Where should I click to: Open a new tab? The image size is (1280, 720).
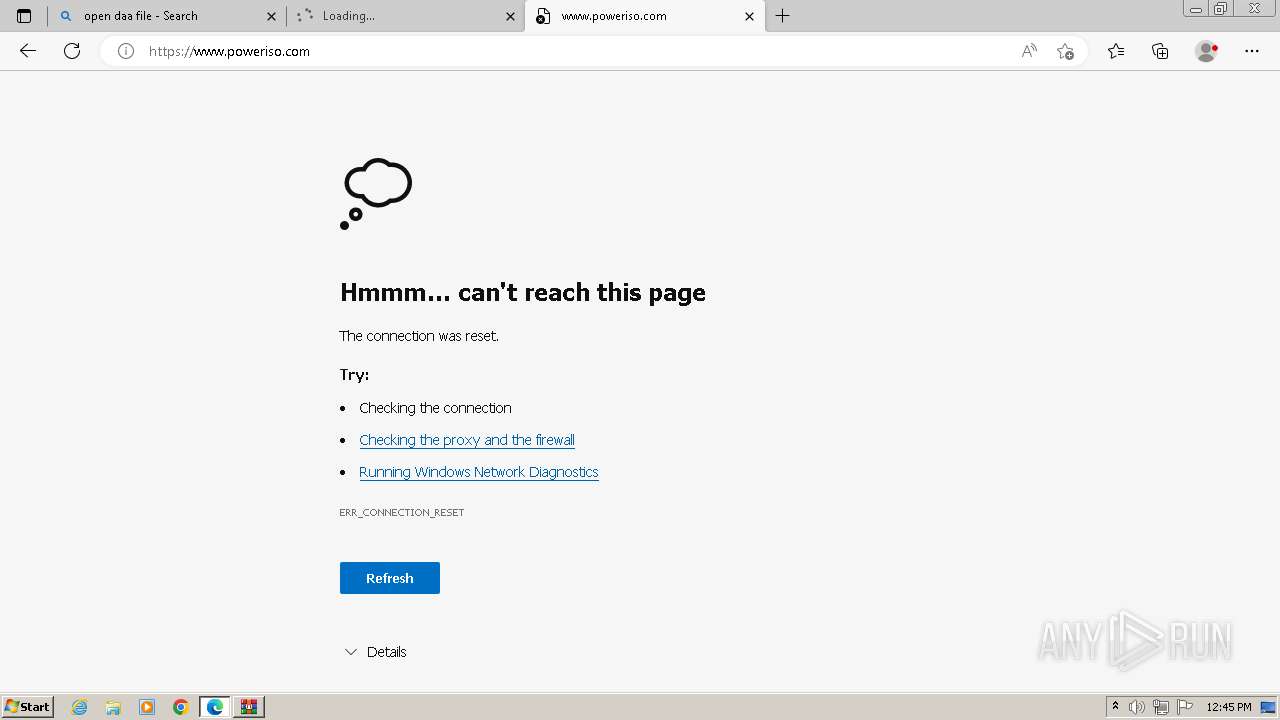(x=783, y=16)
